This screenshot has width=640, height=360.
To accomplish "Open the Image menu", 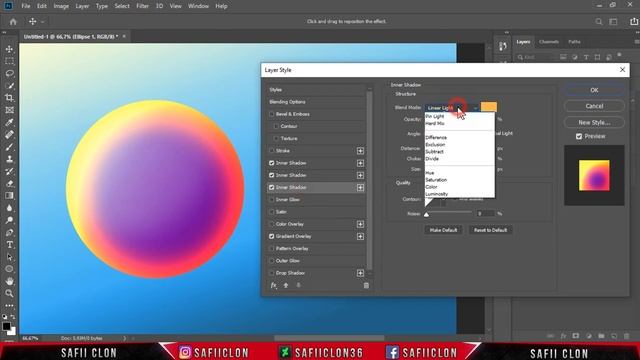I will click(x=61, y=6).
